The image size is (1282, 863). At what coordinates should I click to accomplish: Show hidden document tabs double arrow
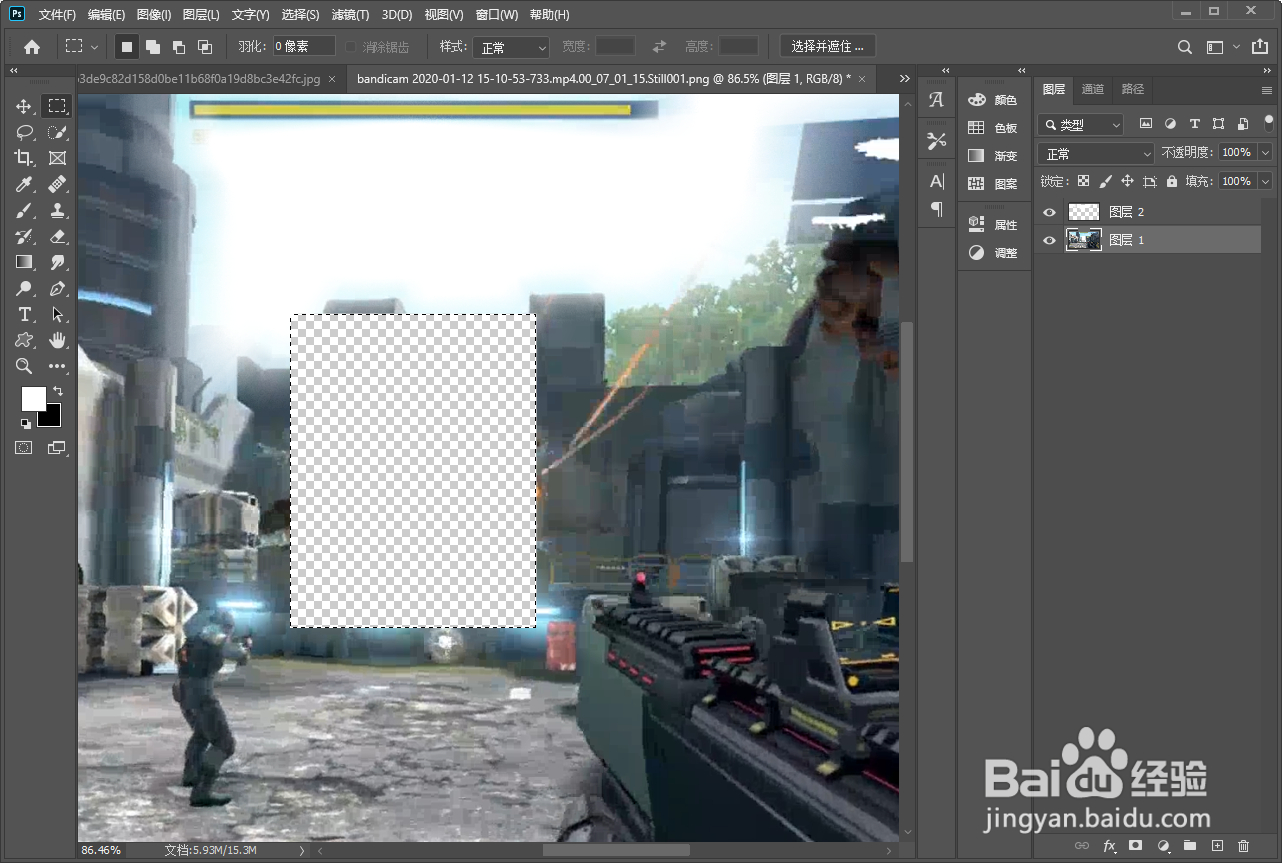point(905,78)
